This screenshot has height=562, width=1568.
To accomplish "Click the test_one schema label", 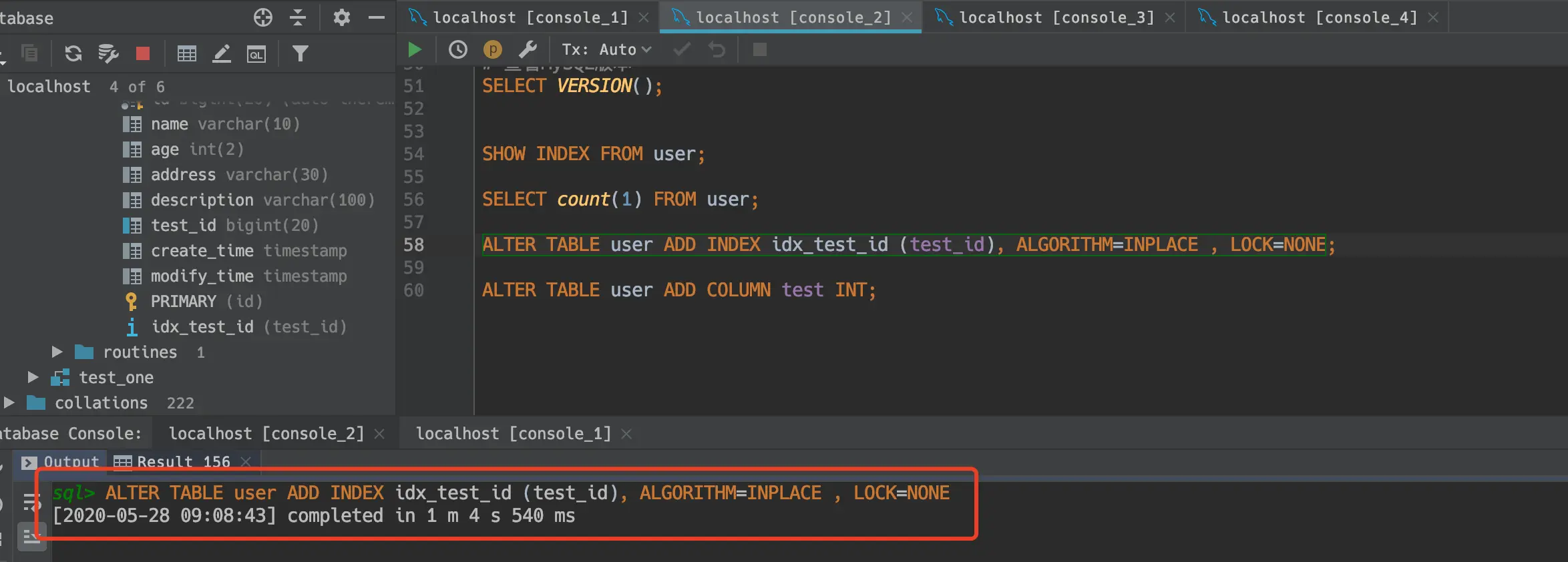I will 116,378.
